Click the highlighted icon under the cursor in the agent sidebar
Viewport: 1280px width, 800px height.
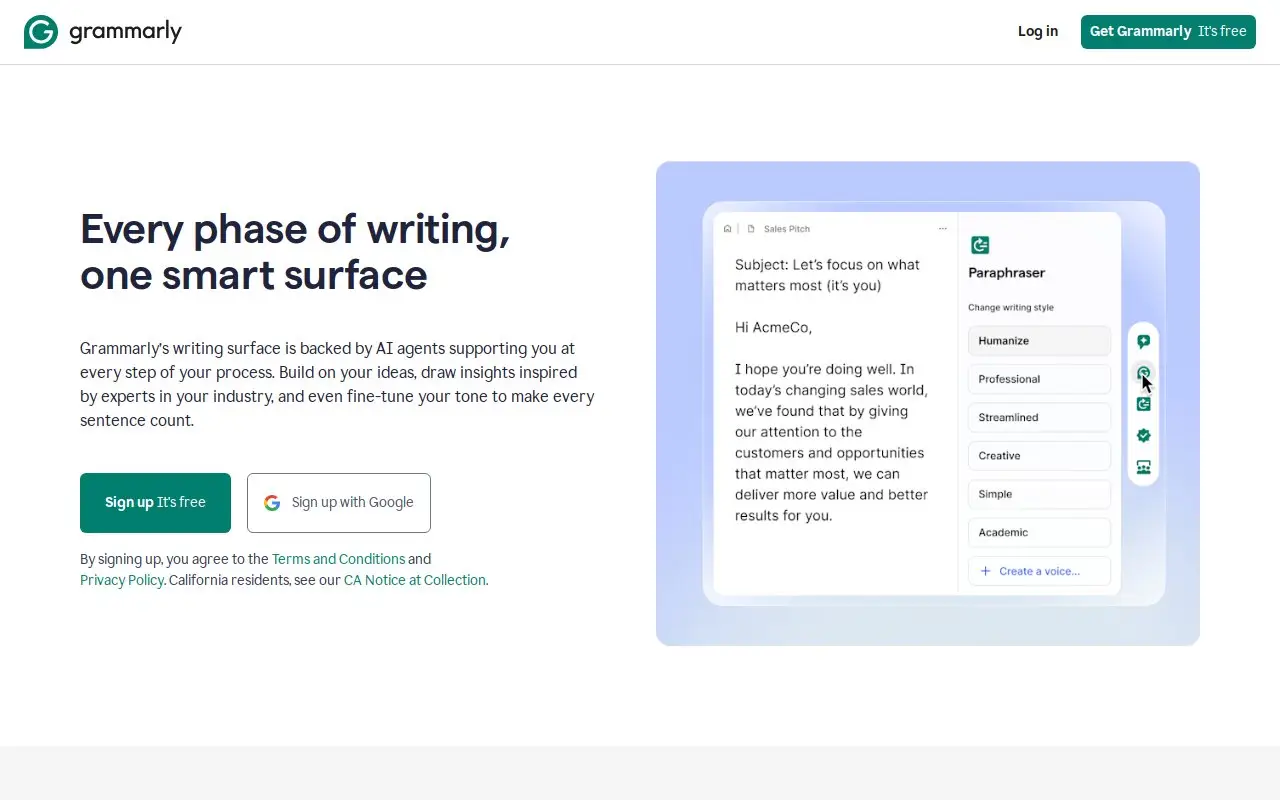1143,373
